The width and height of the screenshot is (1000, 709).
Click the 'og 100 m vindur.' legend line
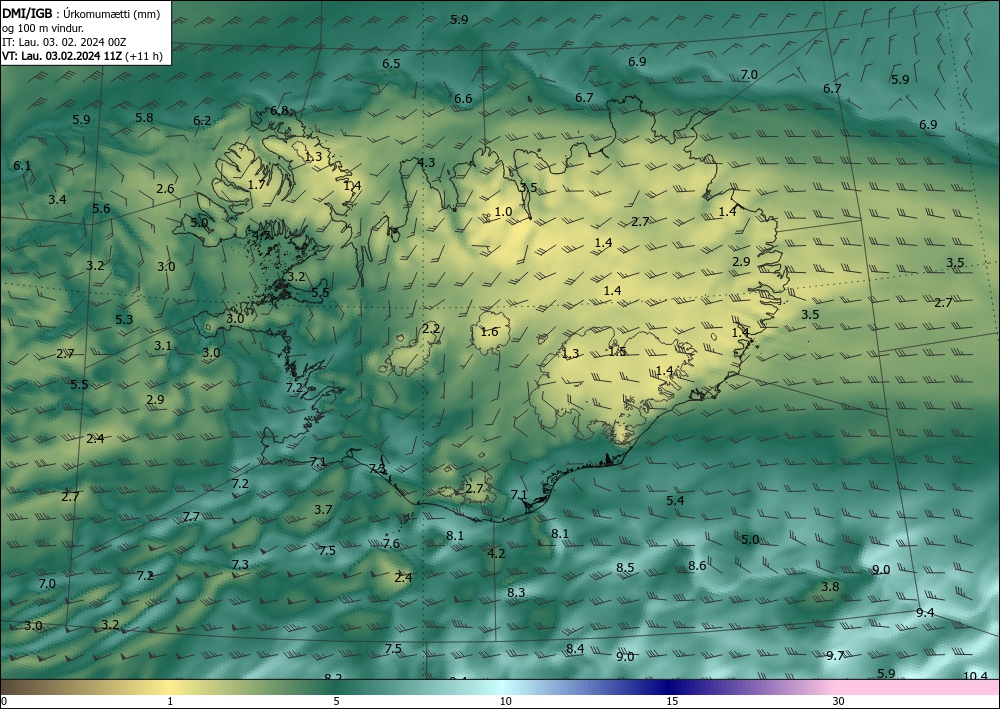pos(43,28)
